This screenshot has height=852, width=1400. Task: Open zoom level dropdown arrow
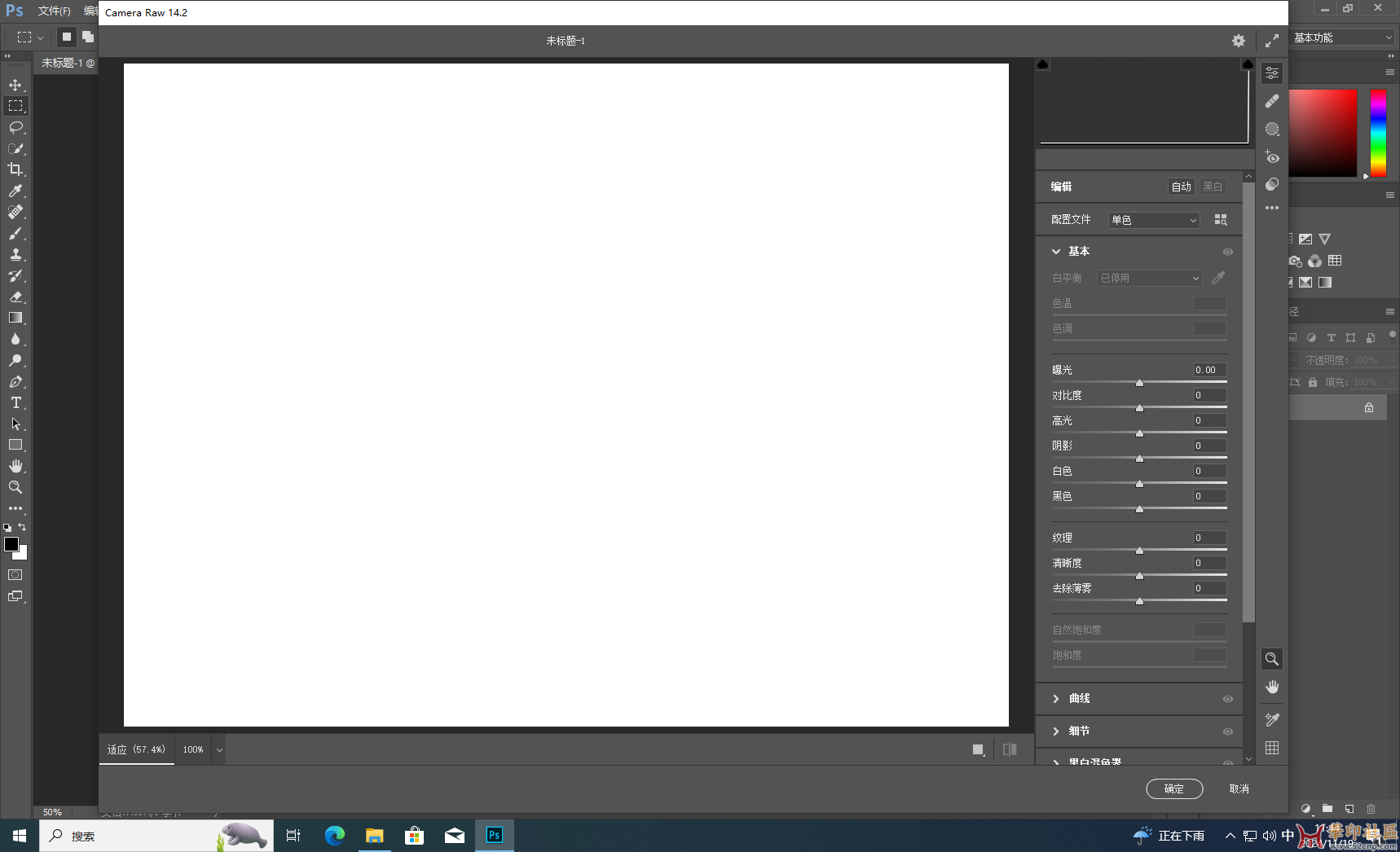tap(219, 750)
